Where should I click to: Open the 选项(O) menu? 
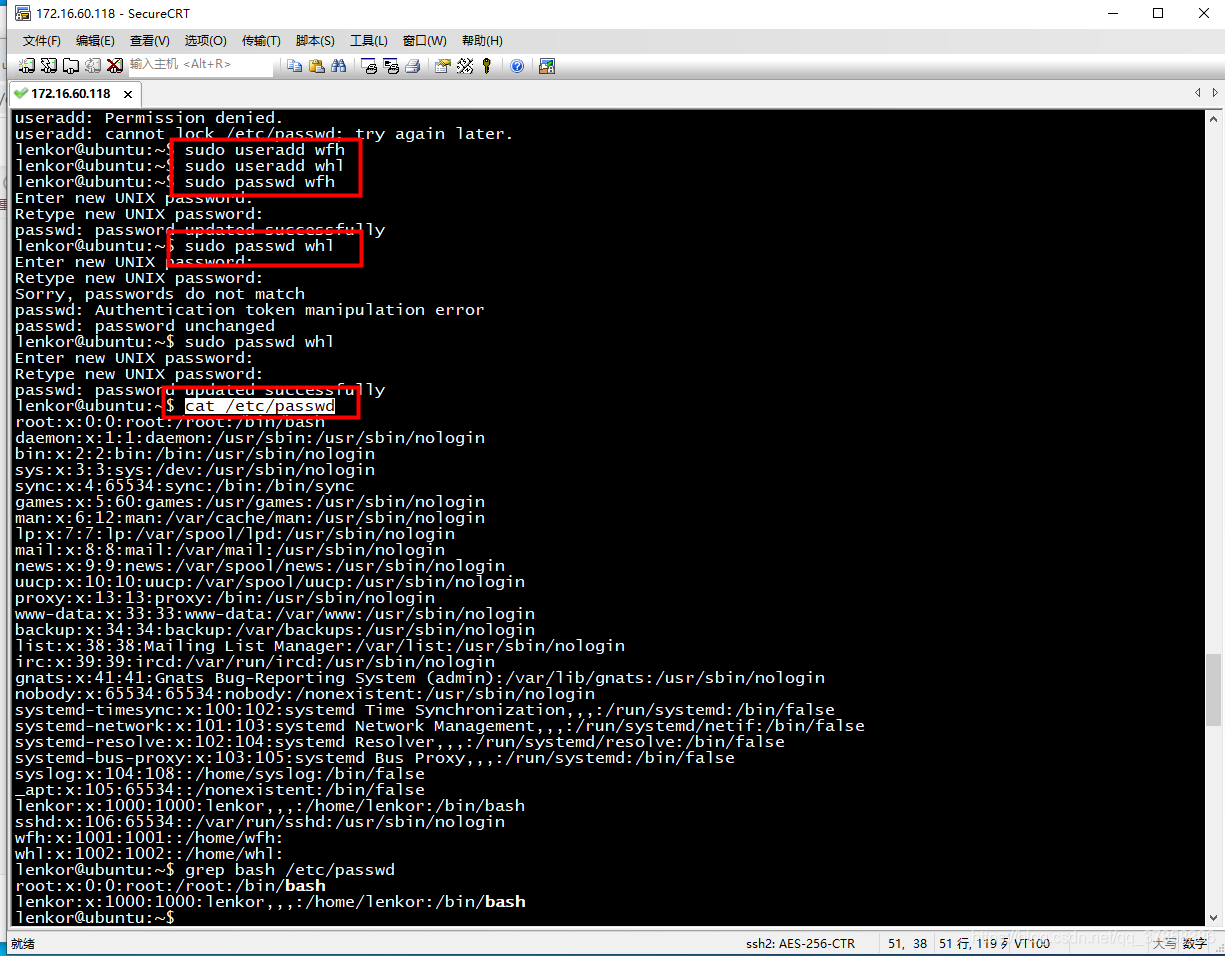(205, 41)
